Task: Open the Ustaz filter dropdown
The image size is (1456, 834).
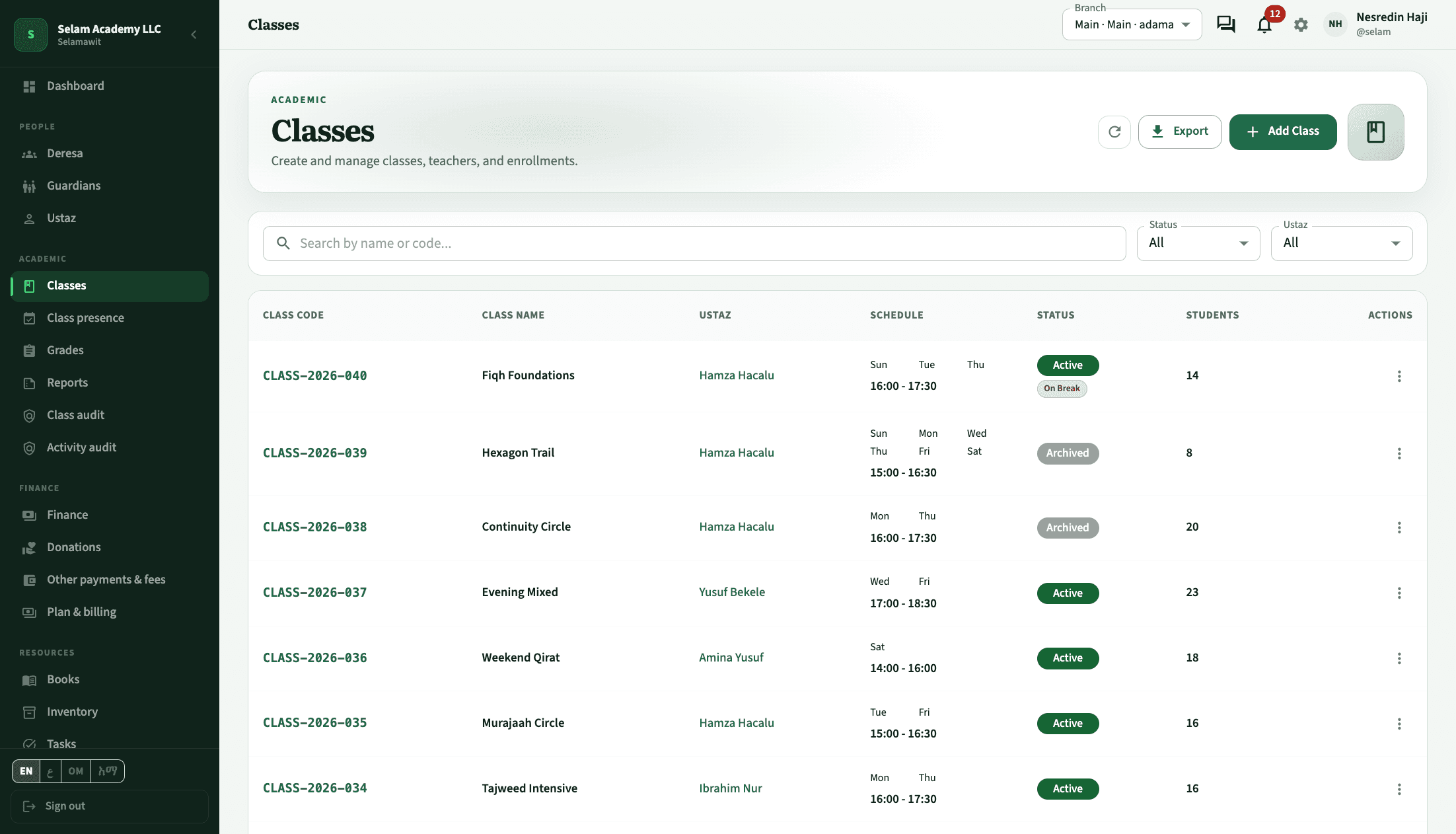Action: (1342, 243)
